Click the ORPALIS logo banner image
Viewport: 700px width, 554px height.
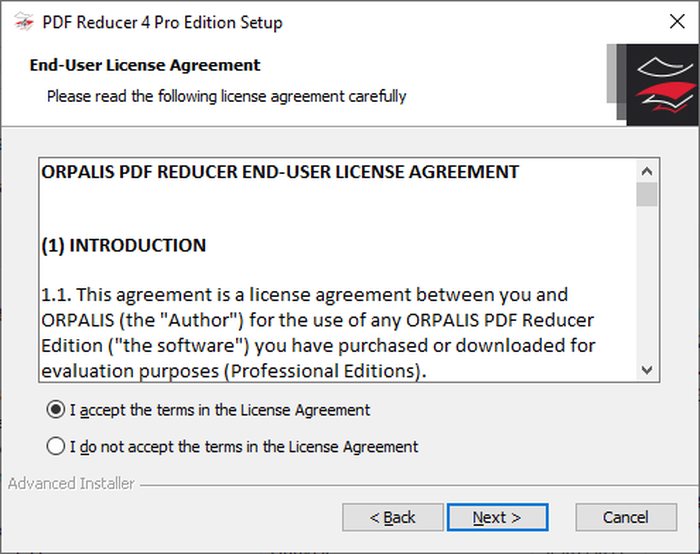click(x=653, y=85)
